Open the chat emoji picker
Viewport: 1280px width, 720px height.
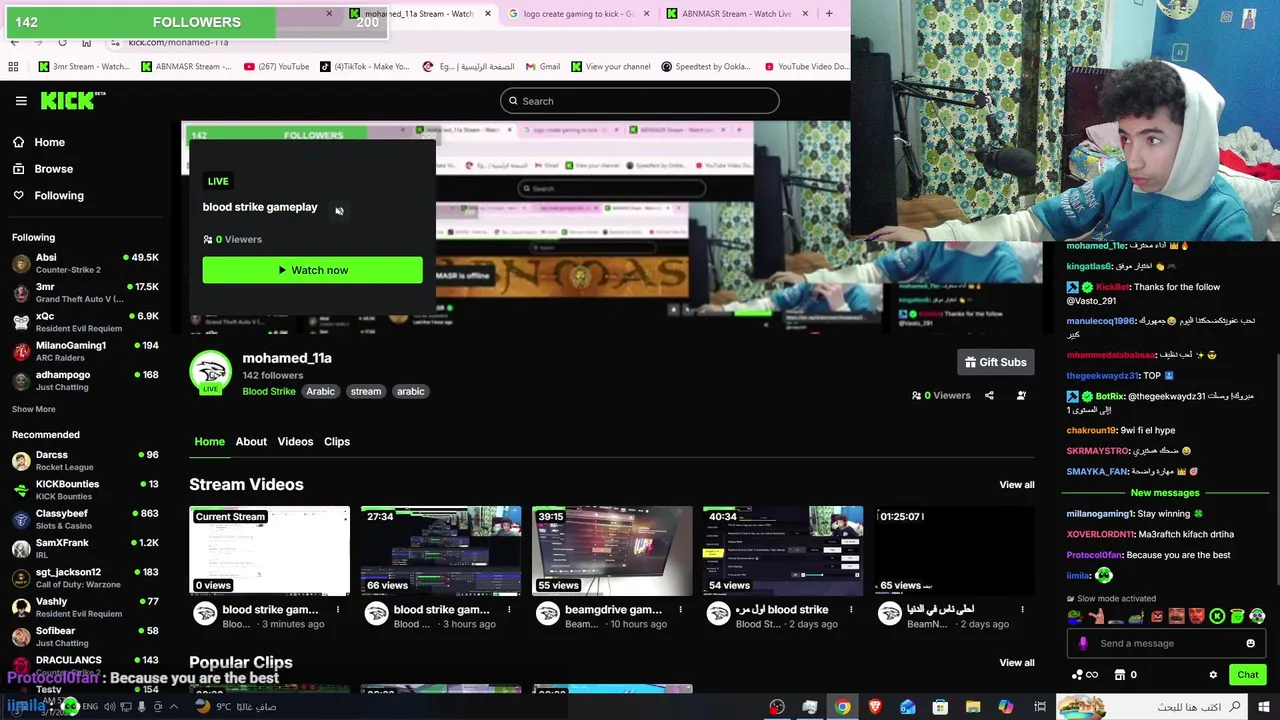coord(1250,644)
